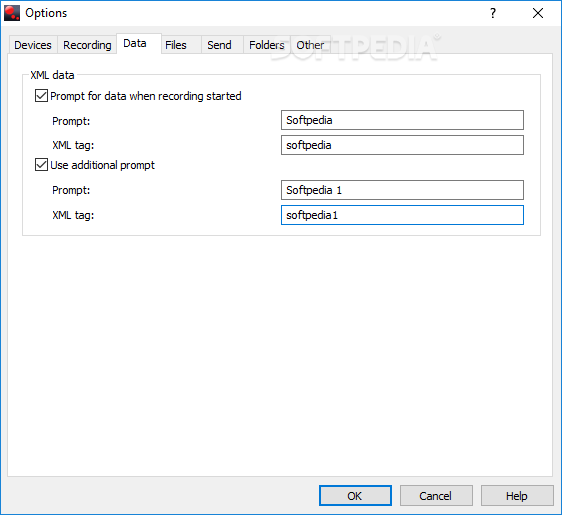Screen dimensions: 562x515
Task: Click additional Prompt field with Softpedia 1
Action: (402, 190)
